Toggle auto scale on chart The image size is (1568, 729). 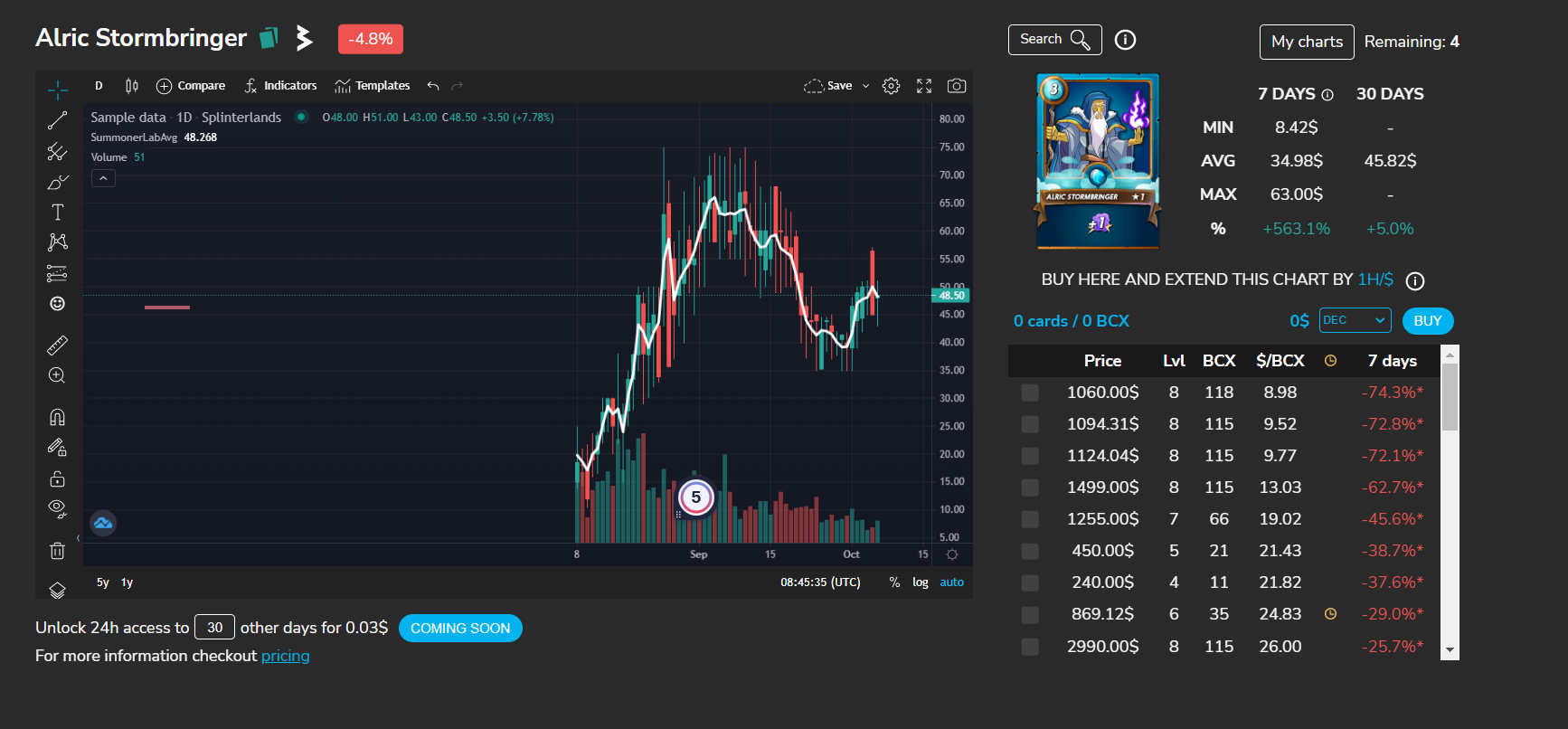click(951, 582)
